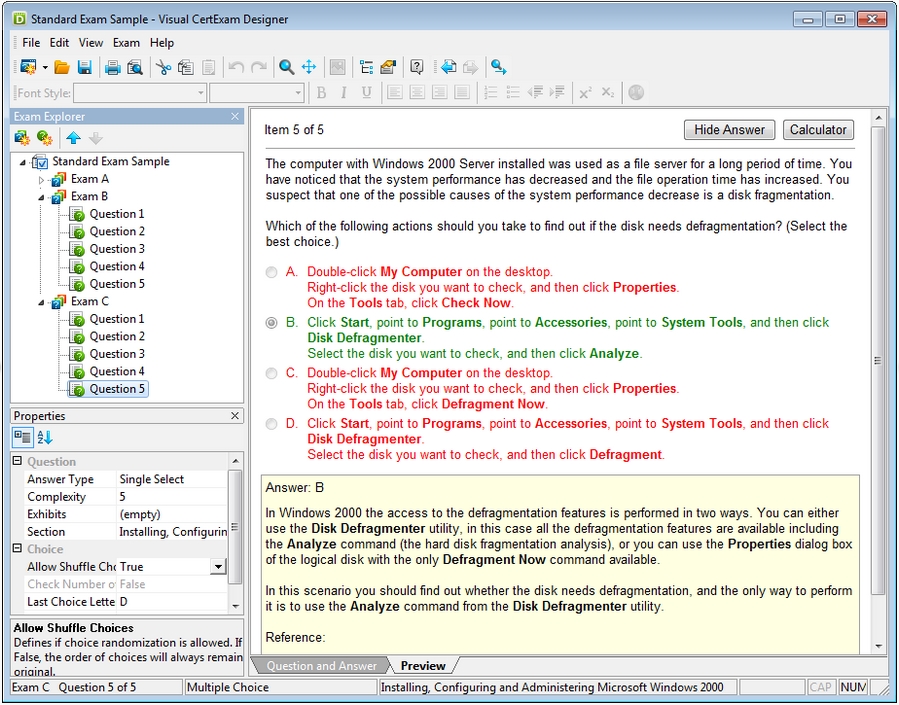The height and width of the screenshot is (705, 899).
Task: Open the Allow Shuffle Choices dropdown
Action: pyautogui.click(x=218, y=567)
